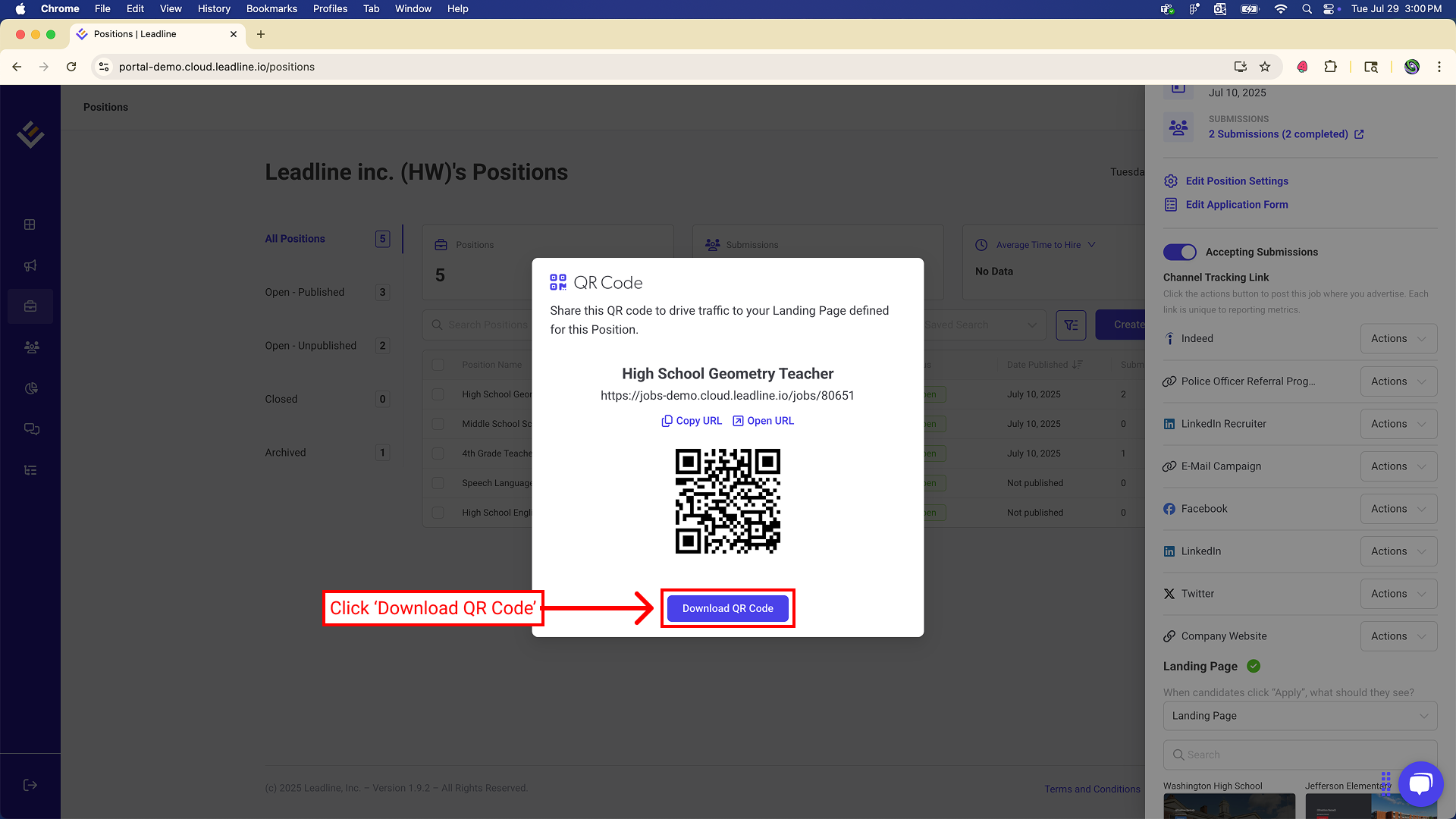
Task: Open the Bookmarks menu in the menu bar
Action: [x=271, y=9]
